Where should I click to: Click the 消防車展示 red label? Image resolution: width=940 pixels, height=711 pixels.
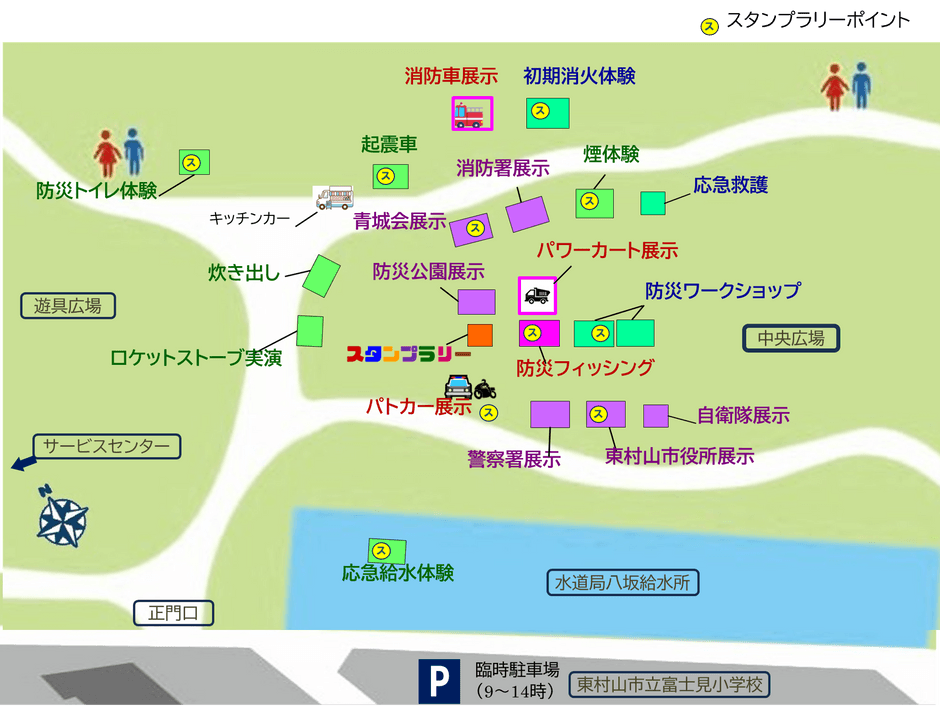coord(451,76)
